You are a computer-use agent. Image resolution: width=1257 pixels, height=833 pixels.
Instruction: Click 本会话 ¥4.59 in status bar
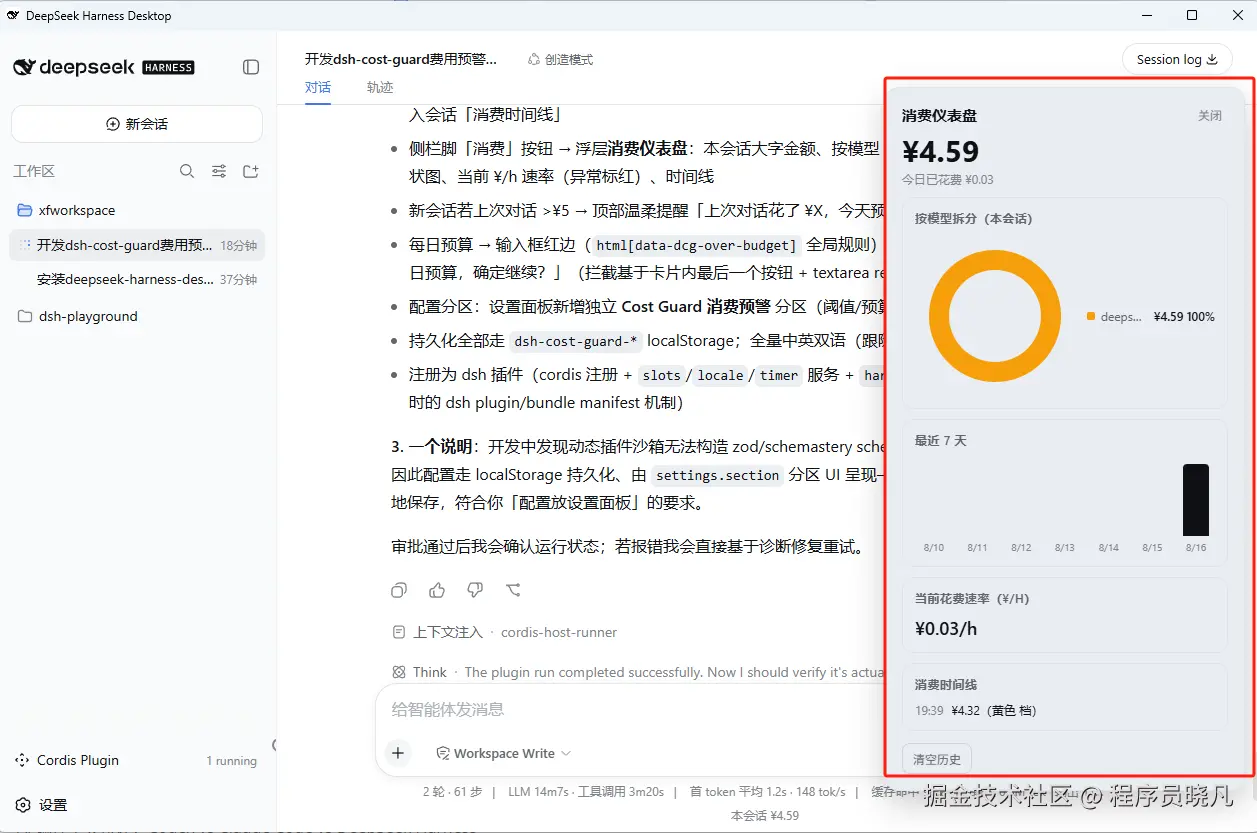[x=765, y=815]
